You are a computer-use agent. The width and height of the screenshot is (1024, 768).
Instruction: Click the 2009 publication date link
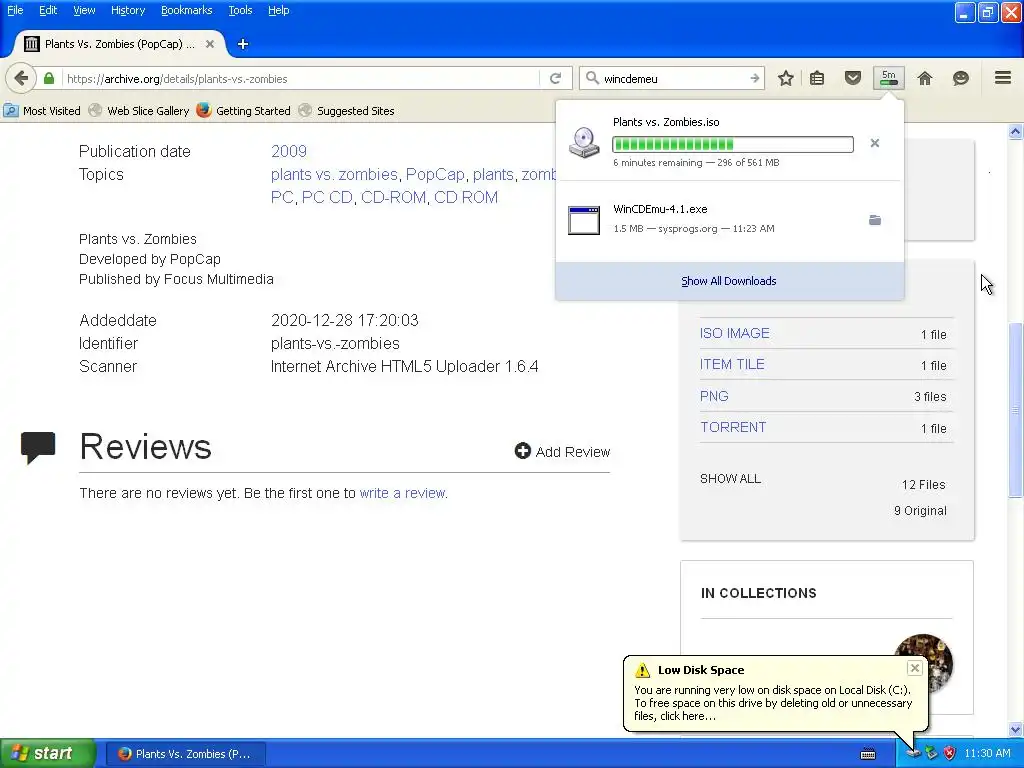tap(289, 152)
